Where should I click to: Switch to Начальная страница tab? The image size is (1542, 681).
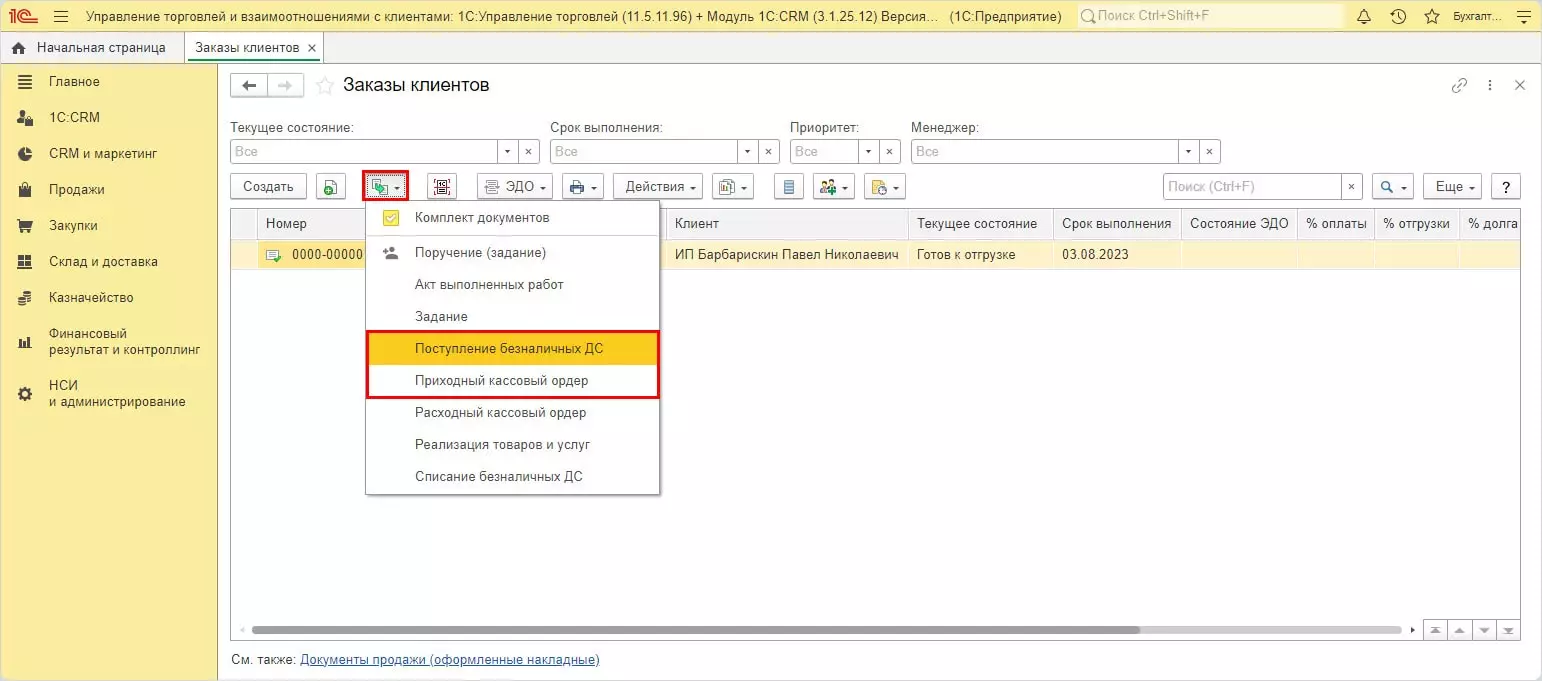[92, 48]
